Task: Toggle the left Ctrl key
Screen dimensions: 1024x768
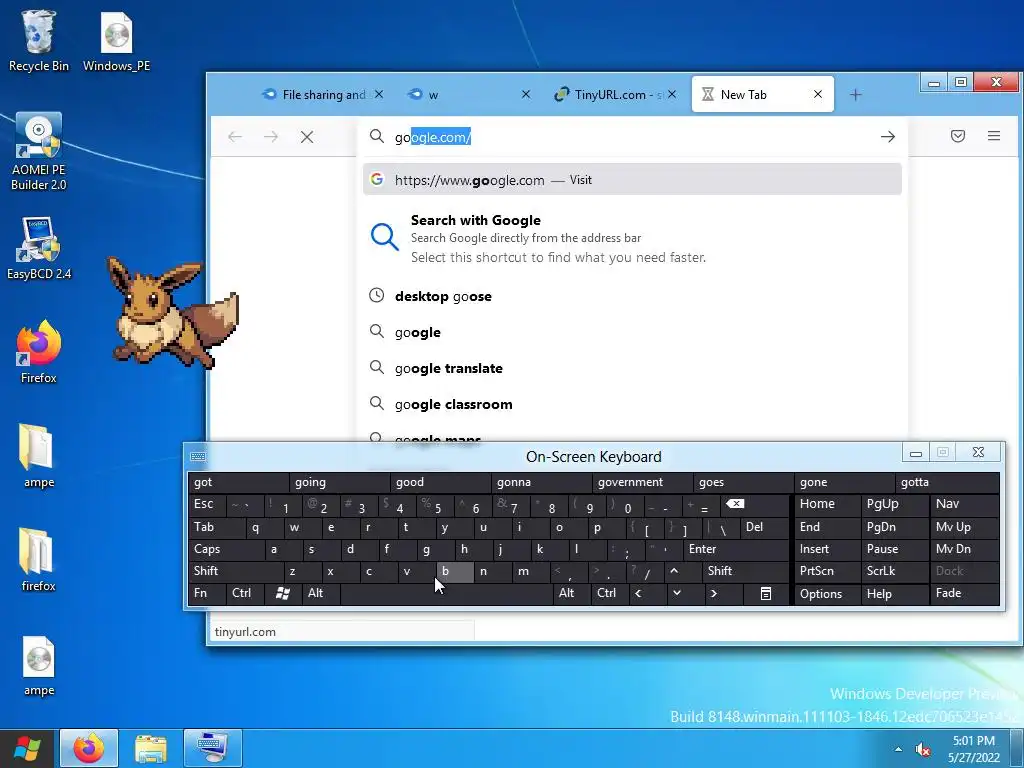Action: (x=246, y=593)
